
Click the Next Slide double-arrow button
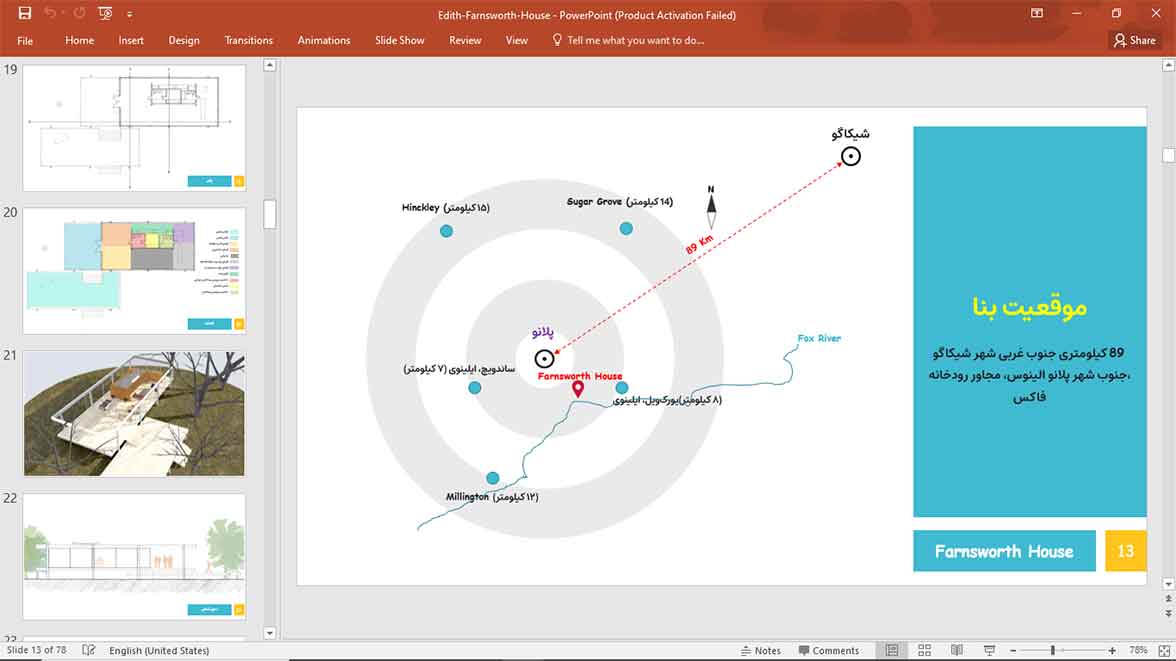point(1168,613)
